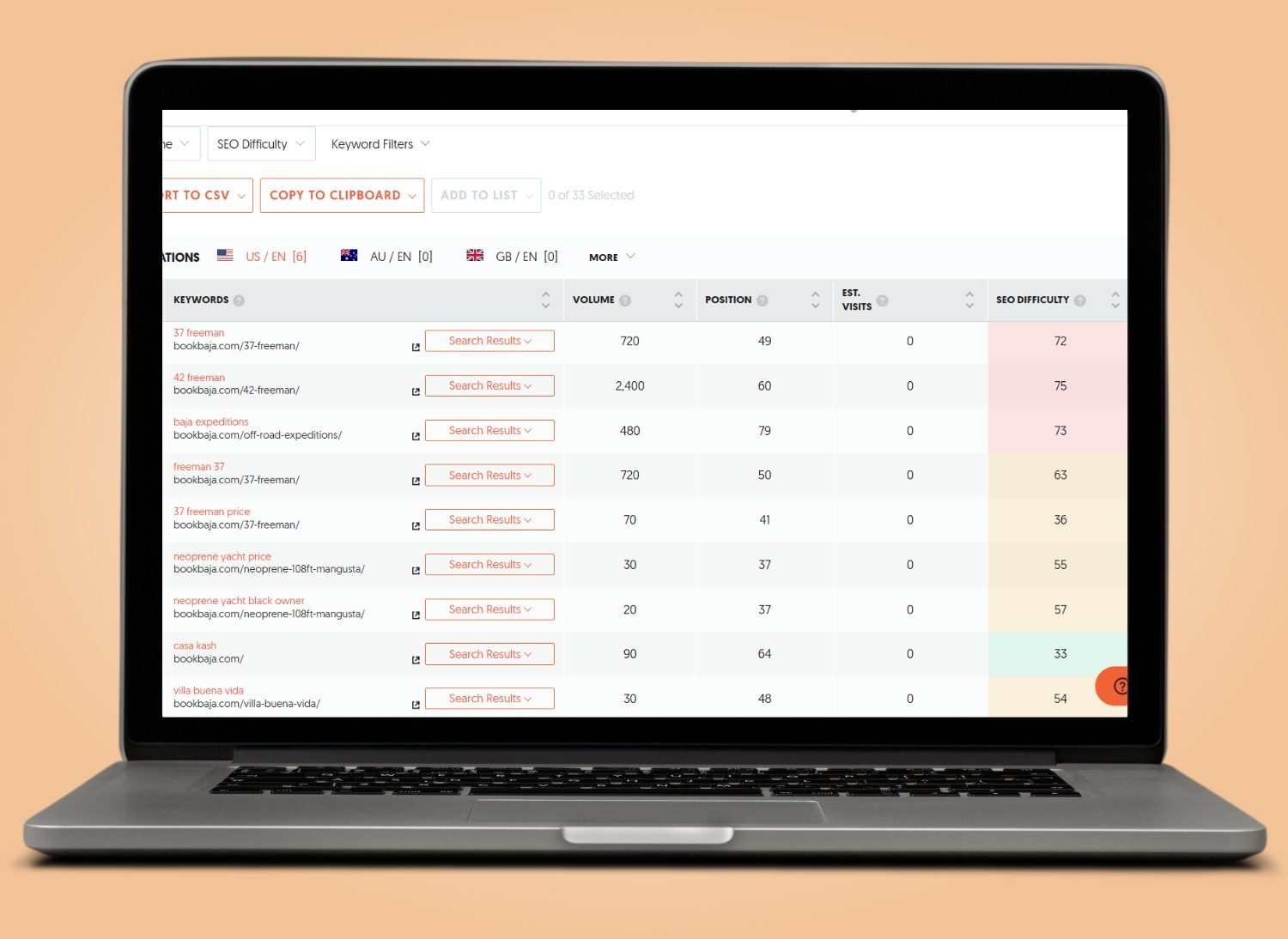Click the GB flag icon
This screenshot has width=1288, height=939.
pos(475,255)
